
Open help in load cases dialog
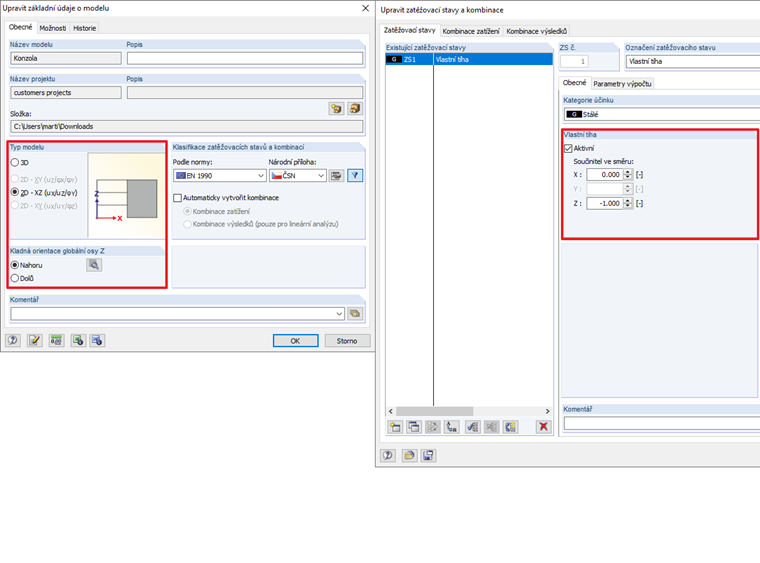click(388, 455)
